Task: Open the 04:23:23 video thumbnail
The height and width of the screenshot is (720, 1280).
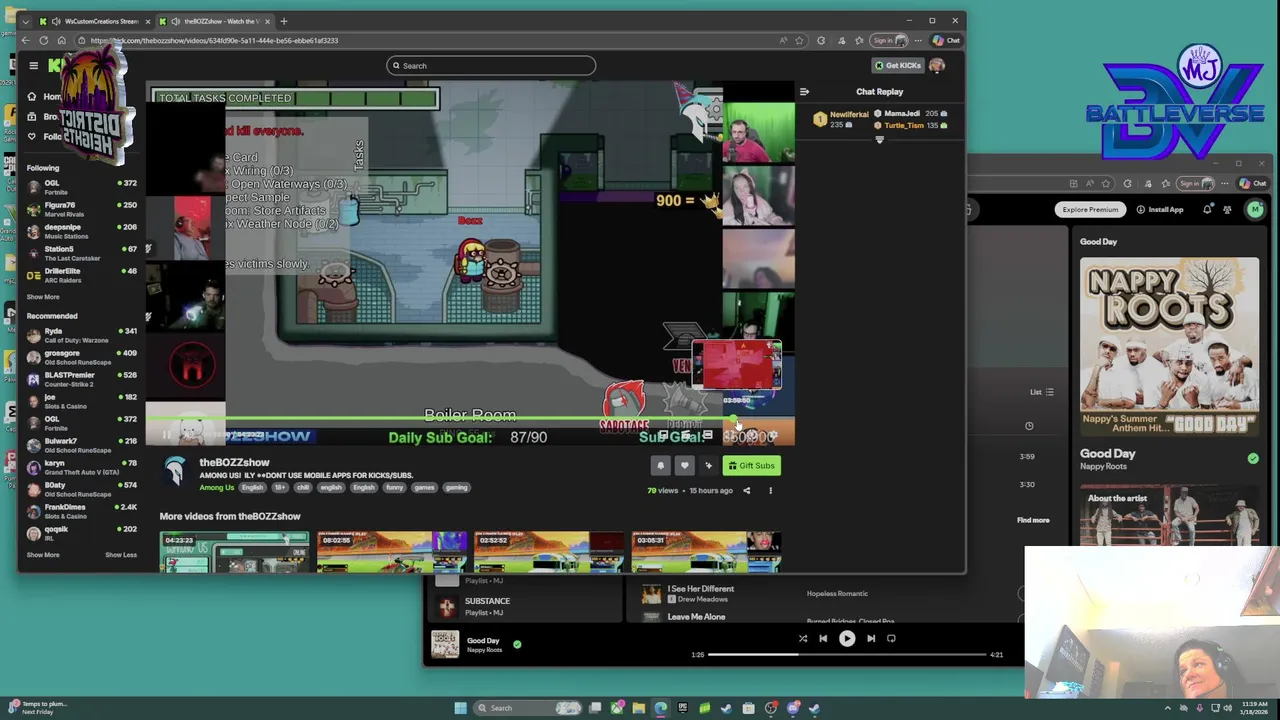Action: [x=234, y=552]
